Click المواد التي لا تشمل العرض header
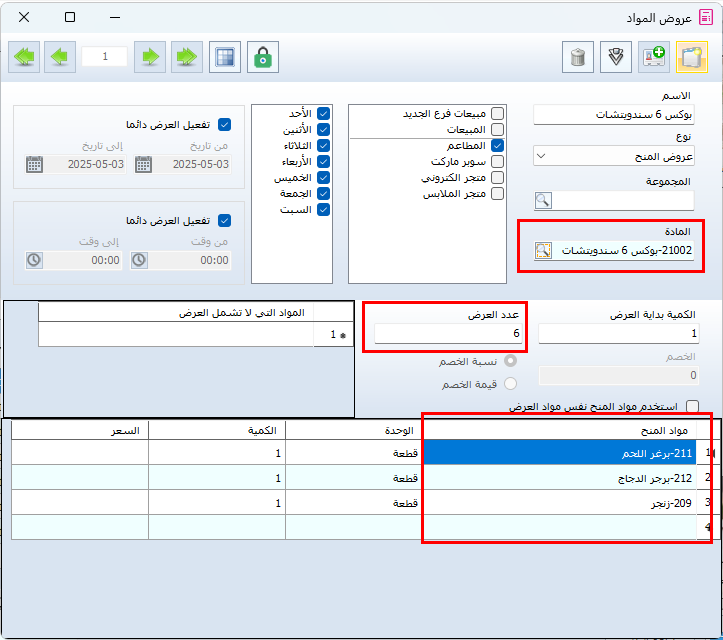 [176, 313]
